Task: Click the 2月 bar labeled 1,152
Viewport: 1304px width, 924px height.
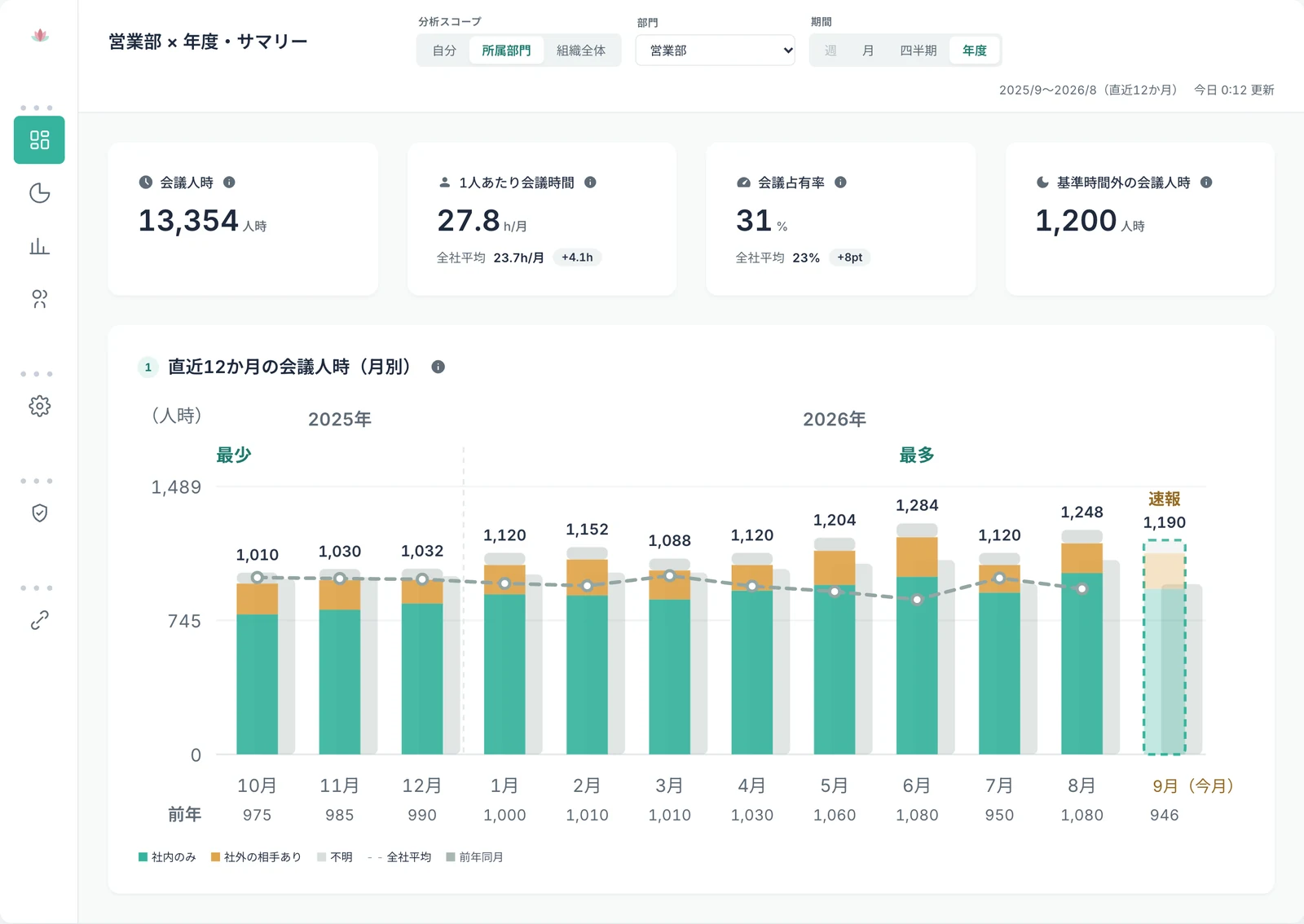Action: click(587, 651)
